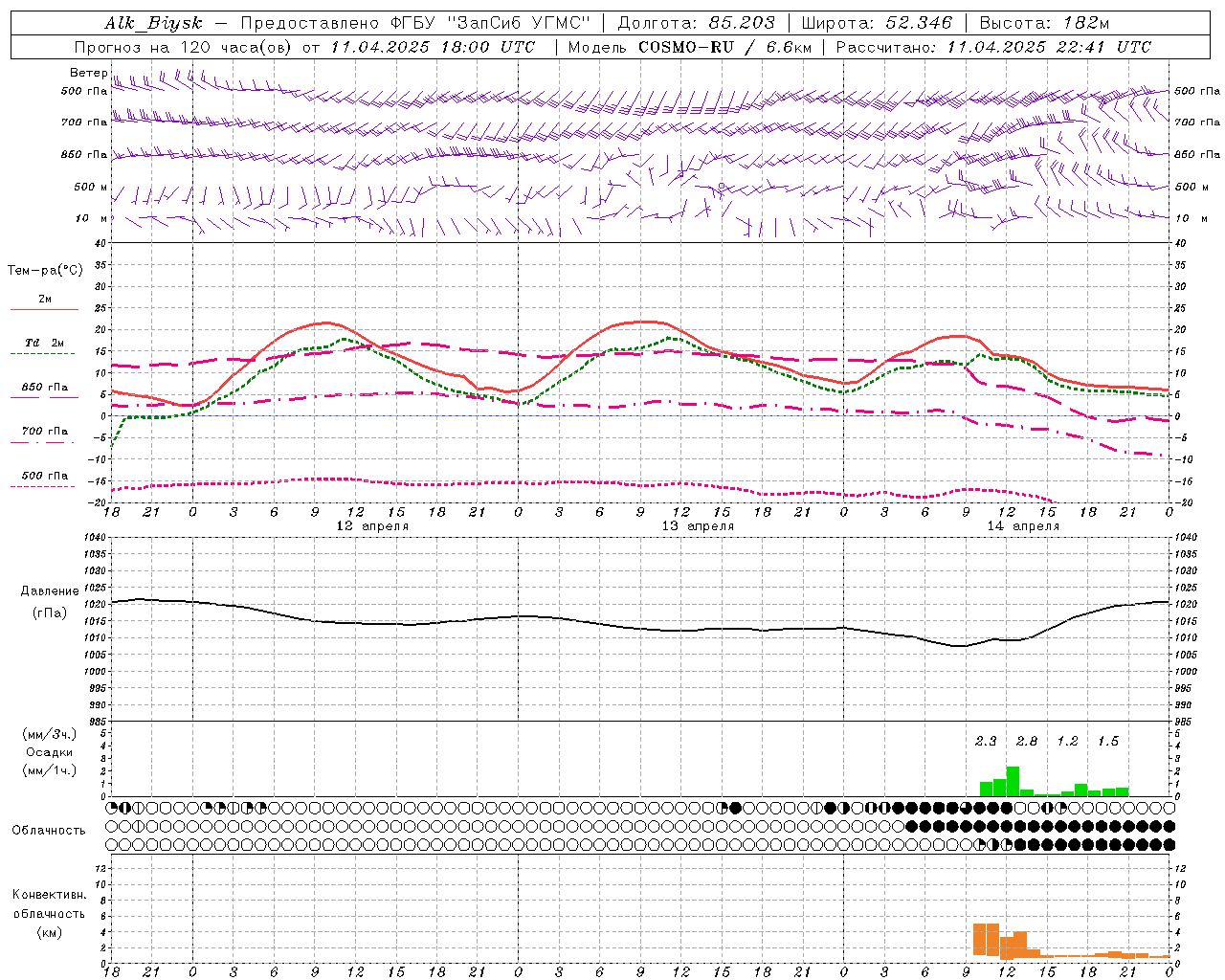Viewport: 1225px width, 980px height.
Task: Click the "(мм/3ч.)" precipitation unit label
Action: 50,734
